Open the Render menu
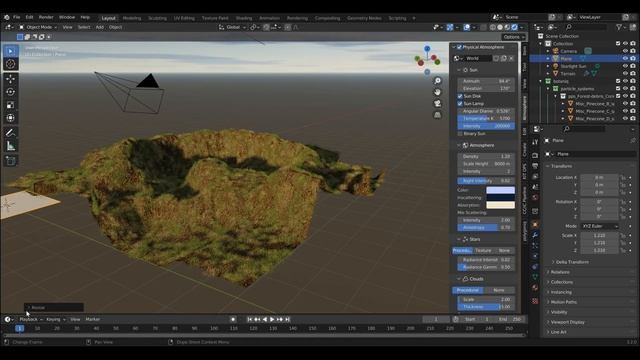This screenshot has height=360, width=640. [x=46, y=18]
